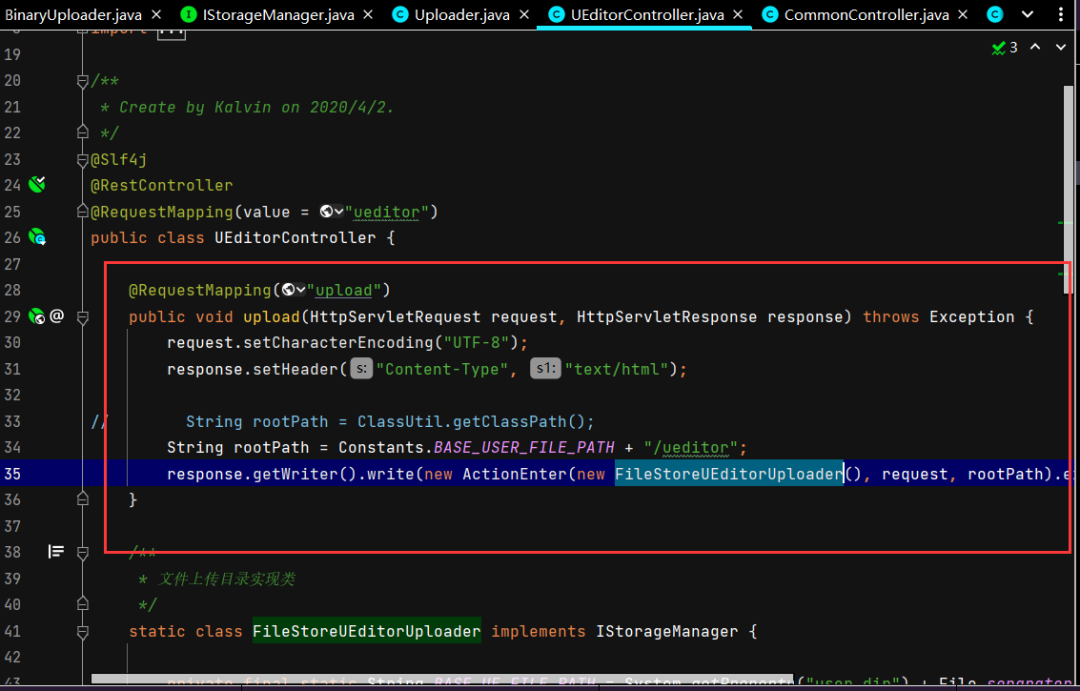Viewport: 1080px width, 691px height.
Task: Go to next highlighted problem with the down arrow
Action: (1060, 47)
